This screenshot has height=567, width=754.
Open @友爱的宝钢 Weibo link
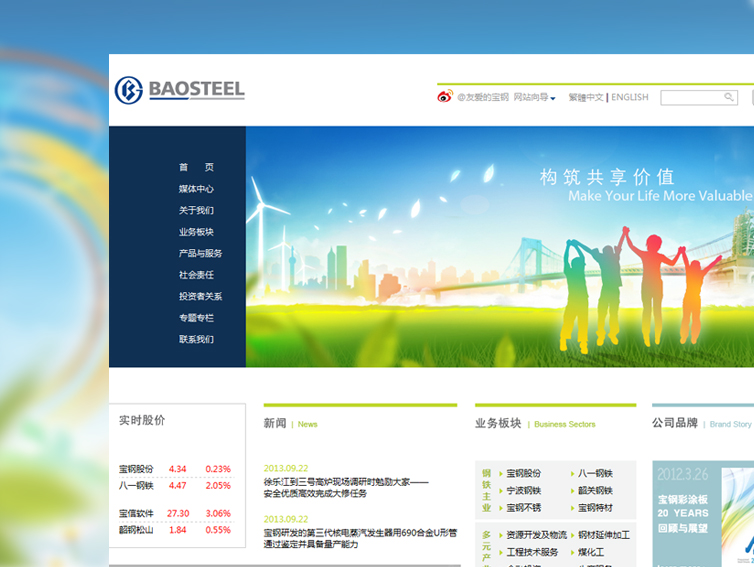coord(482,97)
